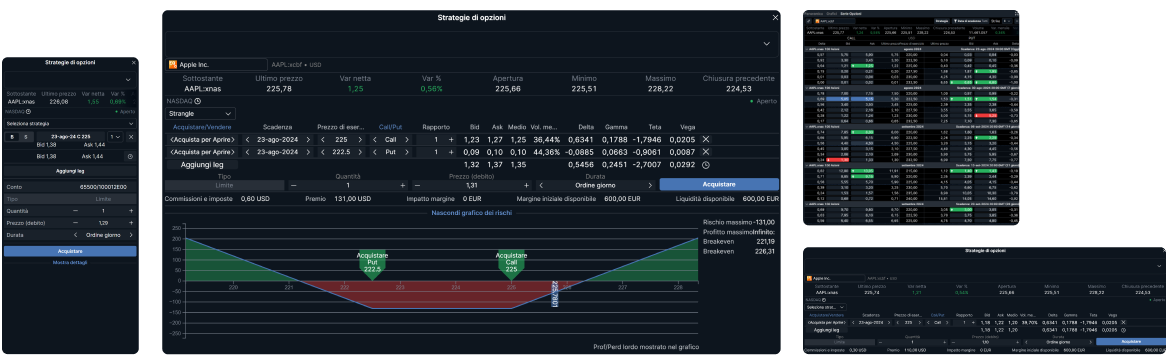
Task: Remove the leg with X in left panel
Action: [x=130, y=137]
